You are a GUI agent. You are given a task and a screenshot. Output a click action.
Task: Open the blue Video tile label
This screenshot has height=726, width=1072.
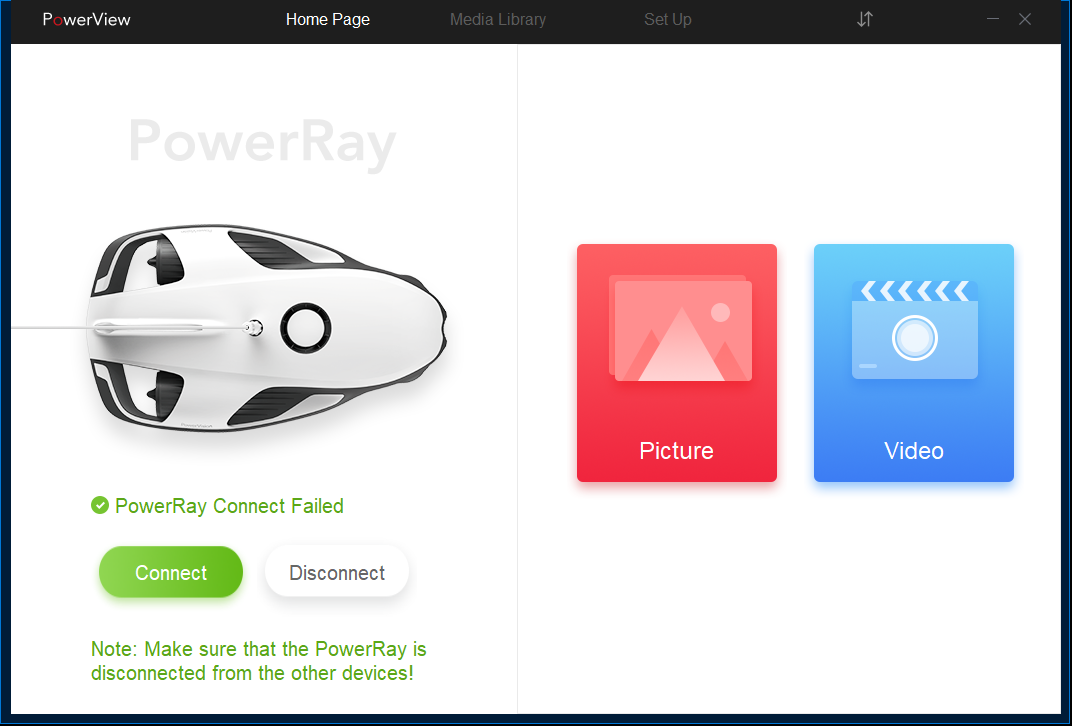point(913,451)
